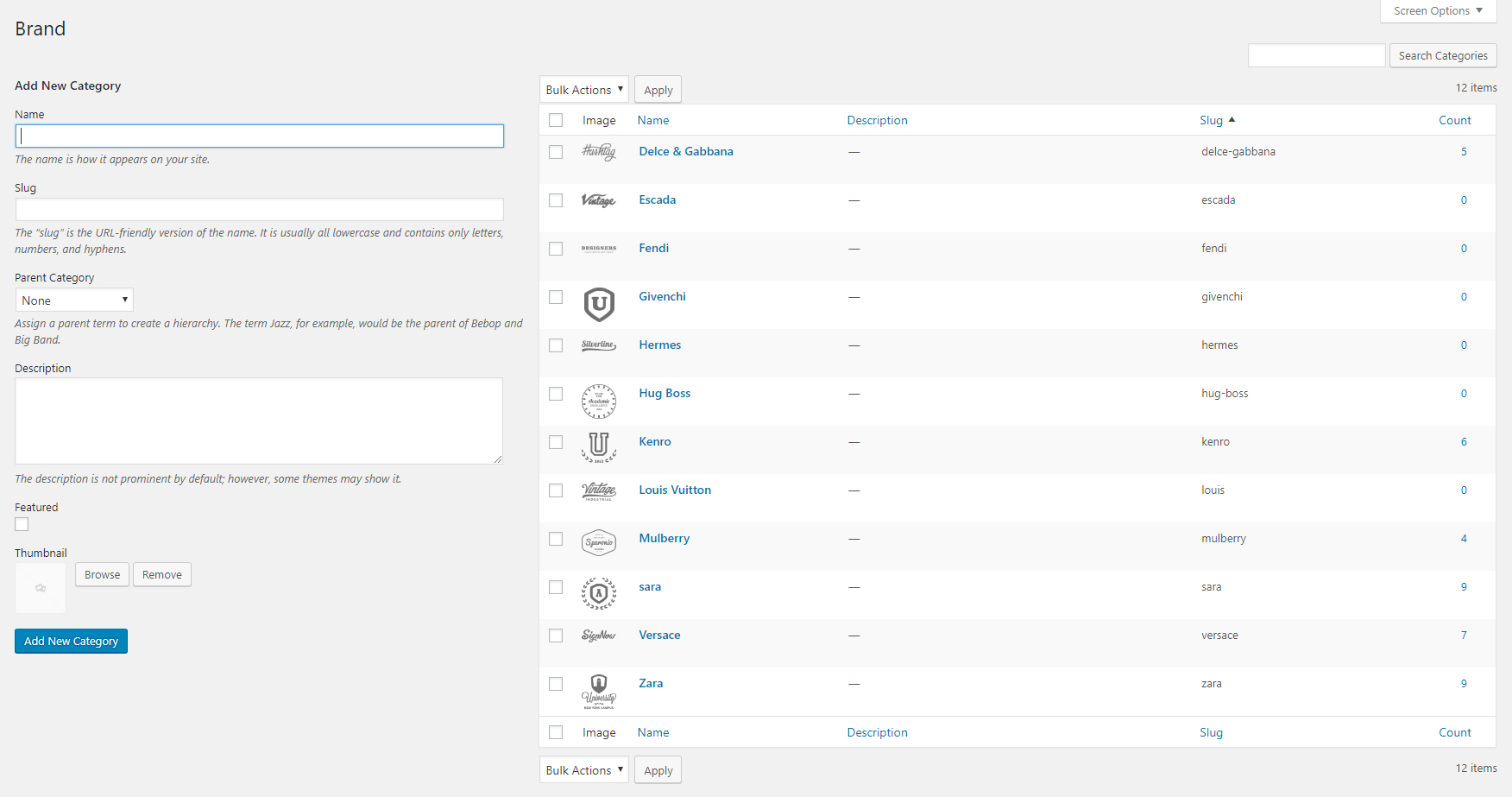
Task: Select all rows with footer checkbox
Action: pos(556,732)
